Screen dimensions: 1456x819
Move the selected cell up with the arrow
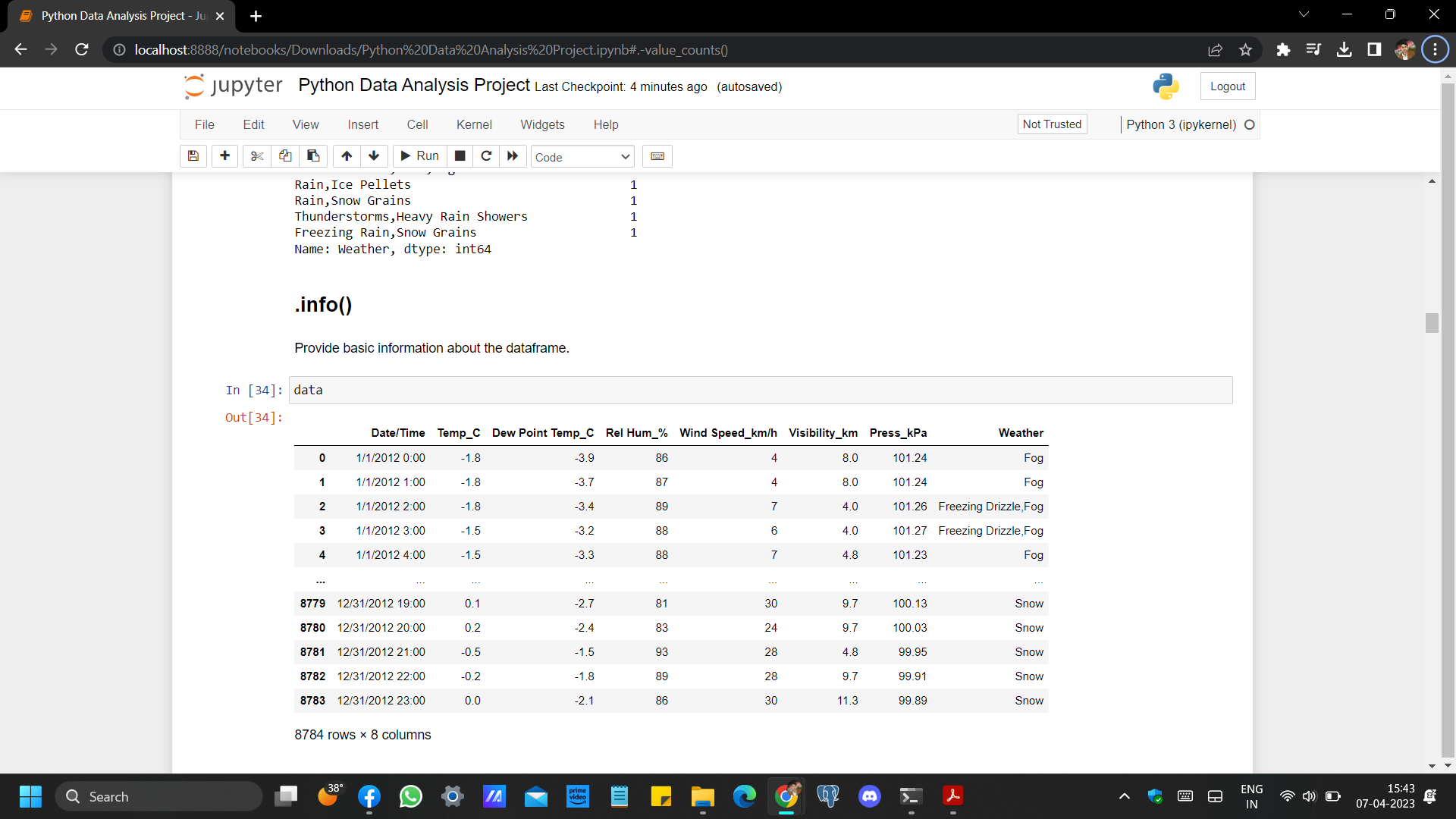(347, 156)
